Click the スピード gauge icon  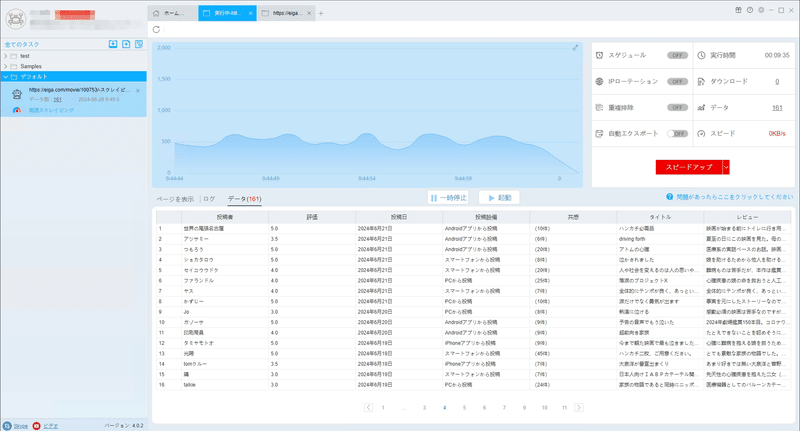point(702,134)
